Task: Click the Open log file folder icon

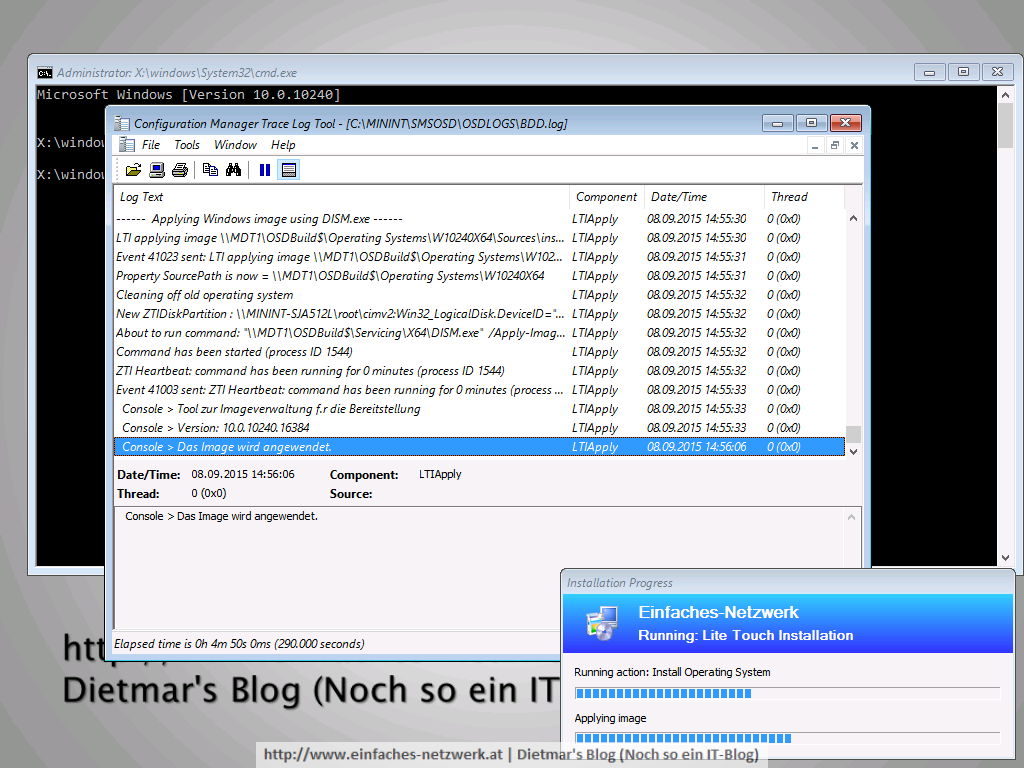Action: click(133, 170)
